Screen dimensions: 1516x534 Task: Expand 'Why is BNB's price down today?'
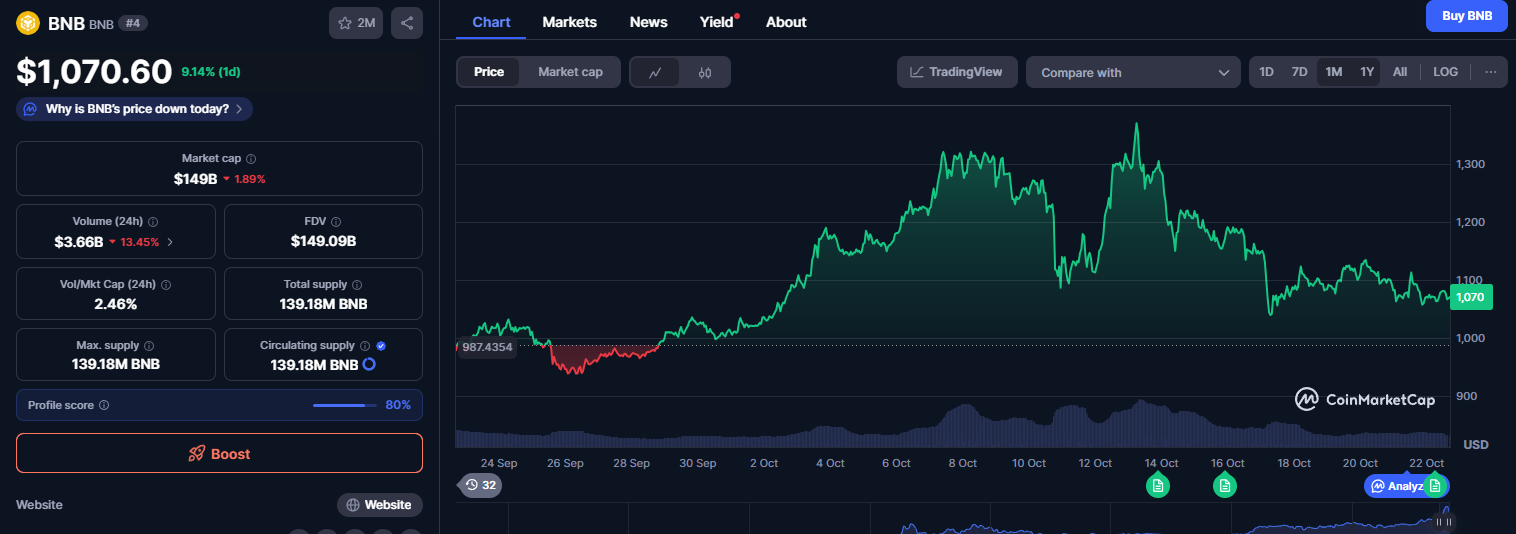[x=134, y=109]
